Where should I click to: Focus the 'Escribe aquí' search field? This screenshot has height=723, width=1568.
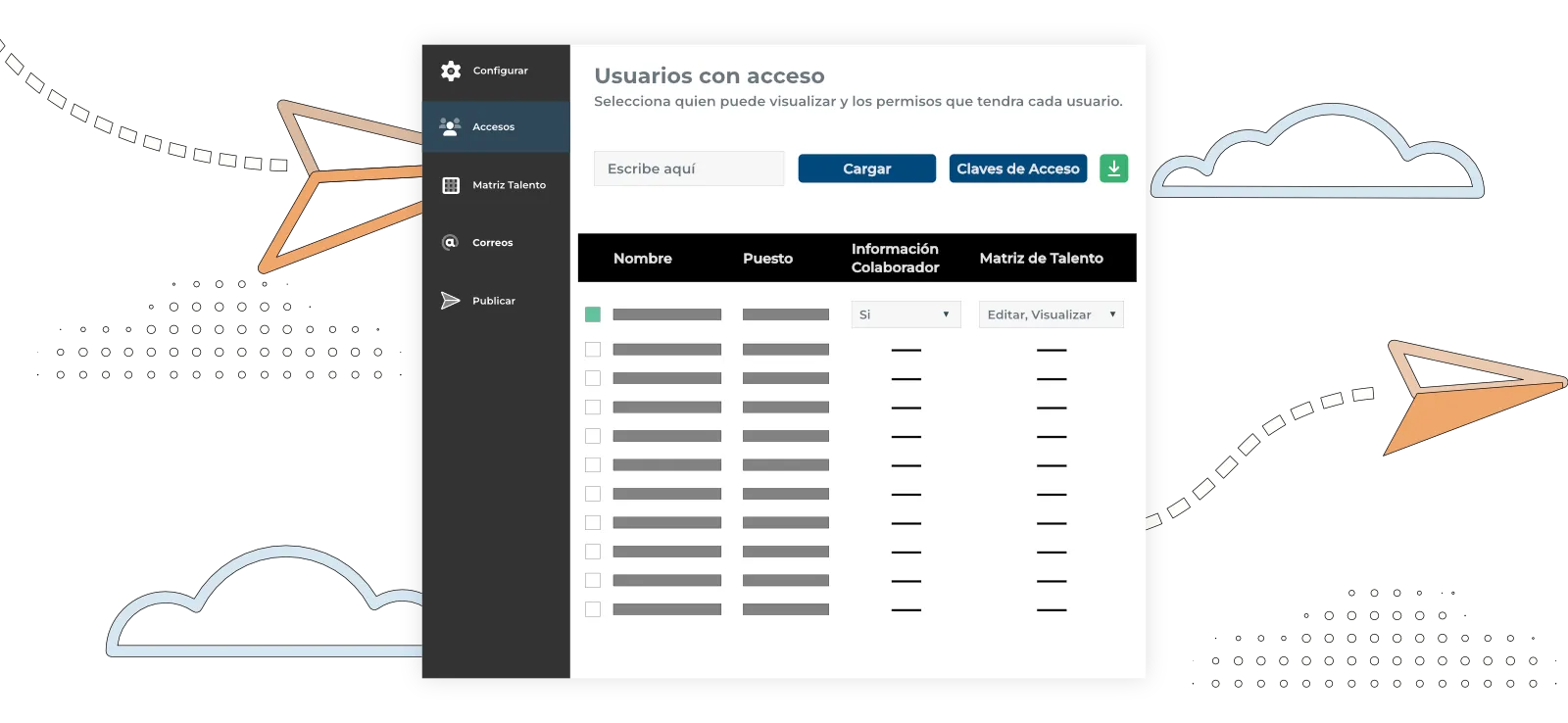pyautogui.click(x=689, y=169)
